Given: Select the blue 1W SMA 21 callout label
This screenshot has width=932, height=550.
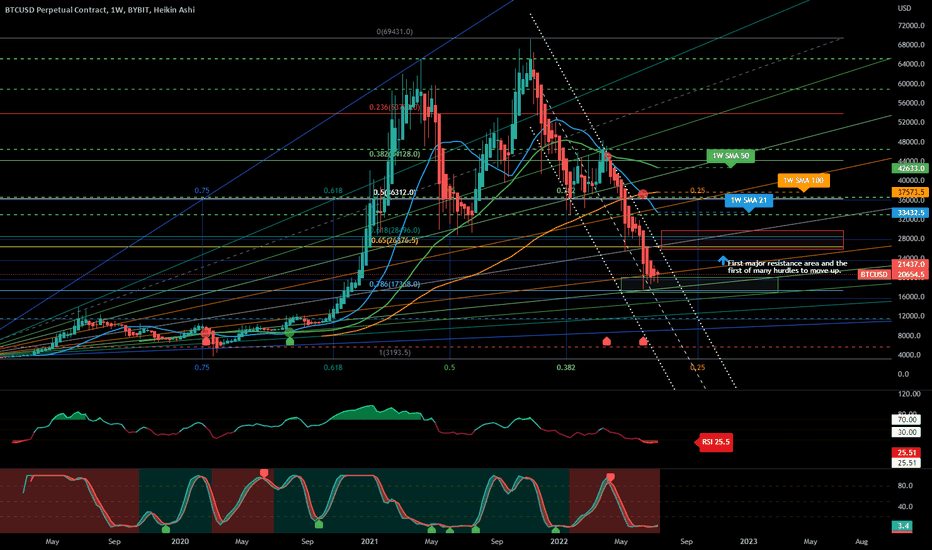Looking at the screenshot, I should (x=748, y=201).
